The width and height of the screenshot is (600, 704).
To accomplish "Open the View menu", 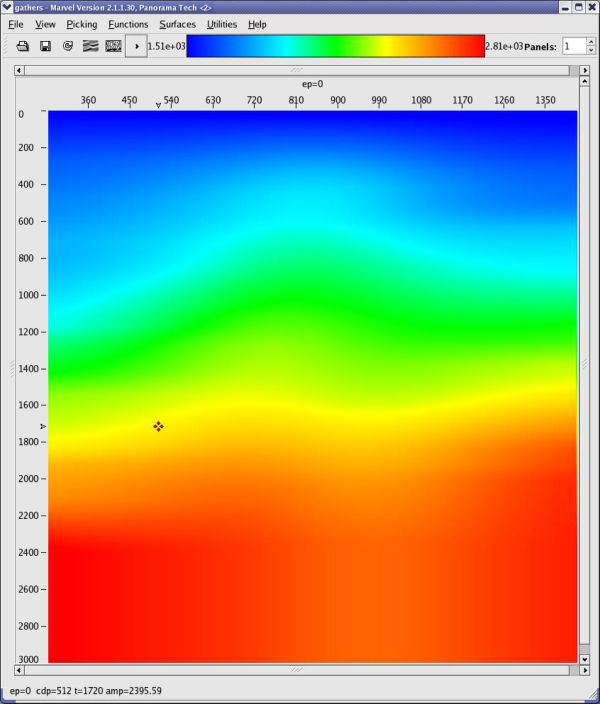I will pos(45,24).
